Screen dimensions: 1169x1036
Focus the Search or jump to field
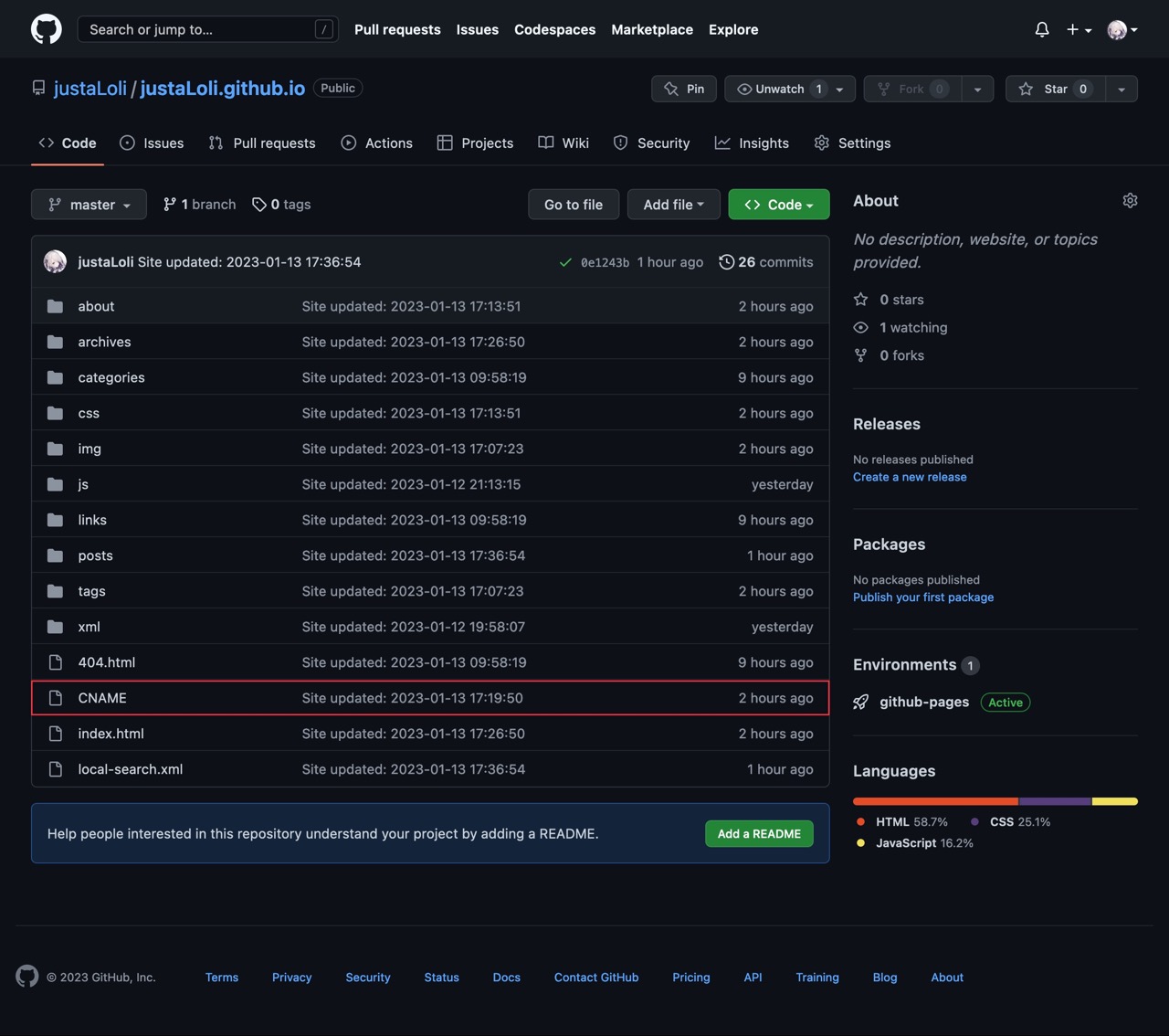click(208, 29)
